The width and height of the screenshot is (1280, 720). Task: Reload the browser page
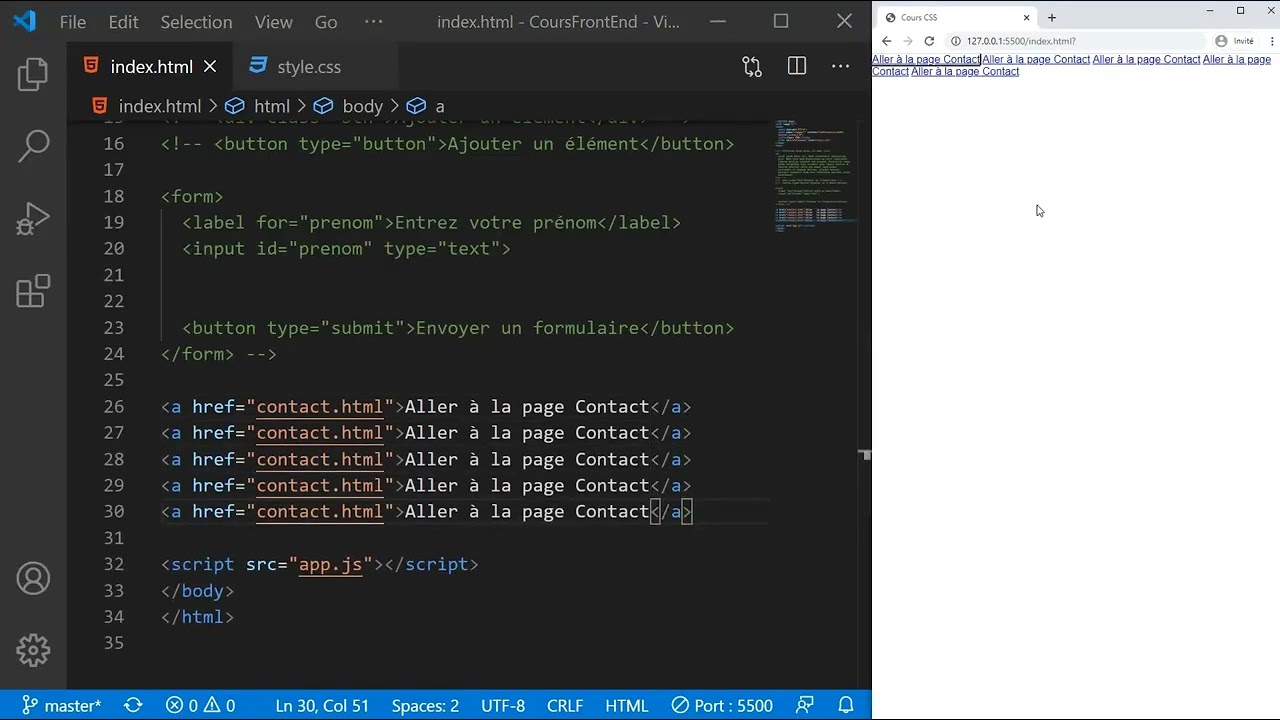[929, 41]
